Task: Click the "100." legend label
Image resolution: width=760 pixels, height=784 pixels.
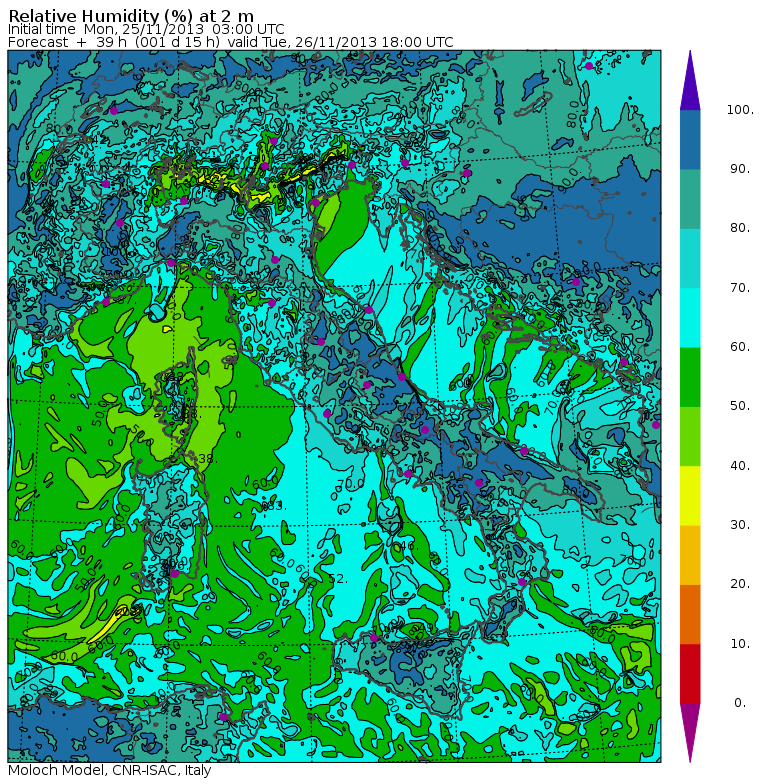Action: point(740,110)
